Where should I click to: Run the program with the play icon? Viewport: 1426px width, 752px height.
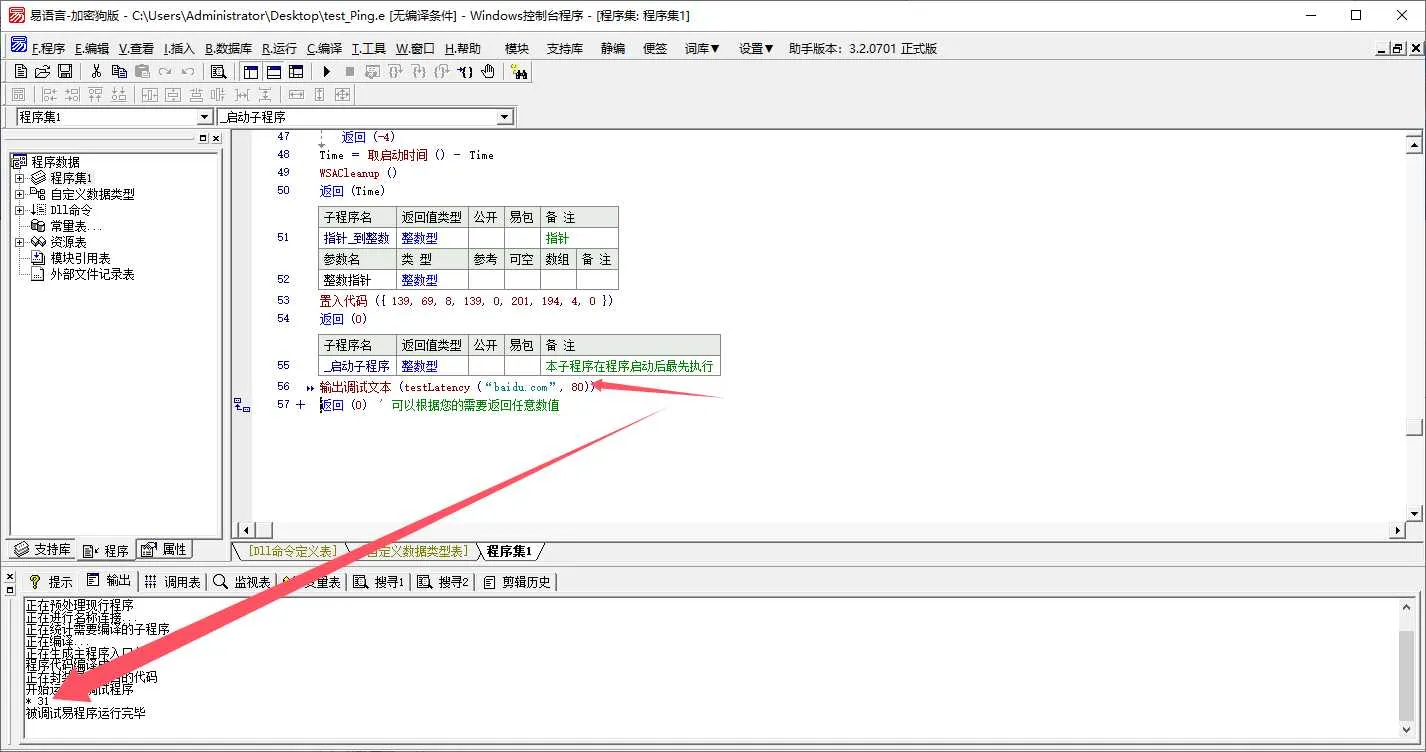[x=326, y=71]
